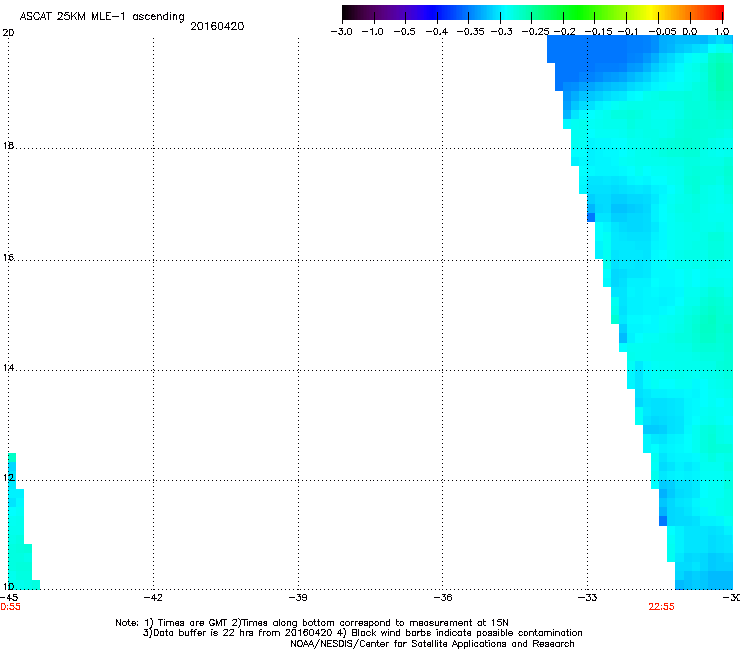This screenshot has width=740, height=650.
Task: Click the "Times are GMT" note line
Action: 312,623
